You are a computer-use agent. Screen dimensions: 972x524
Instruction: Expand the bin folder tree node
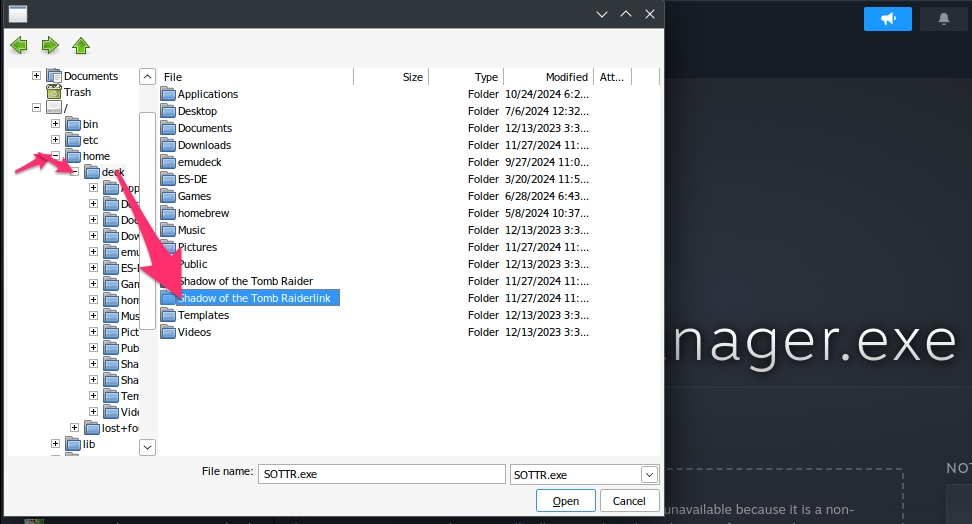[55, 123]
